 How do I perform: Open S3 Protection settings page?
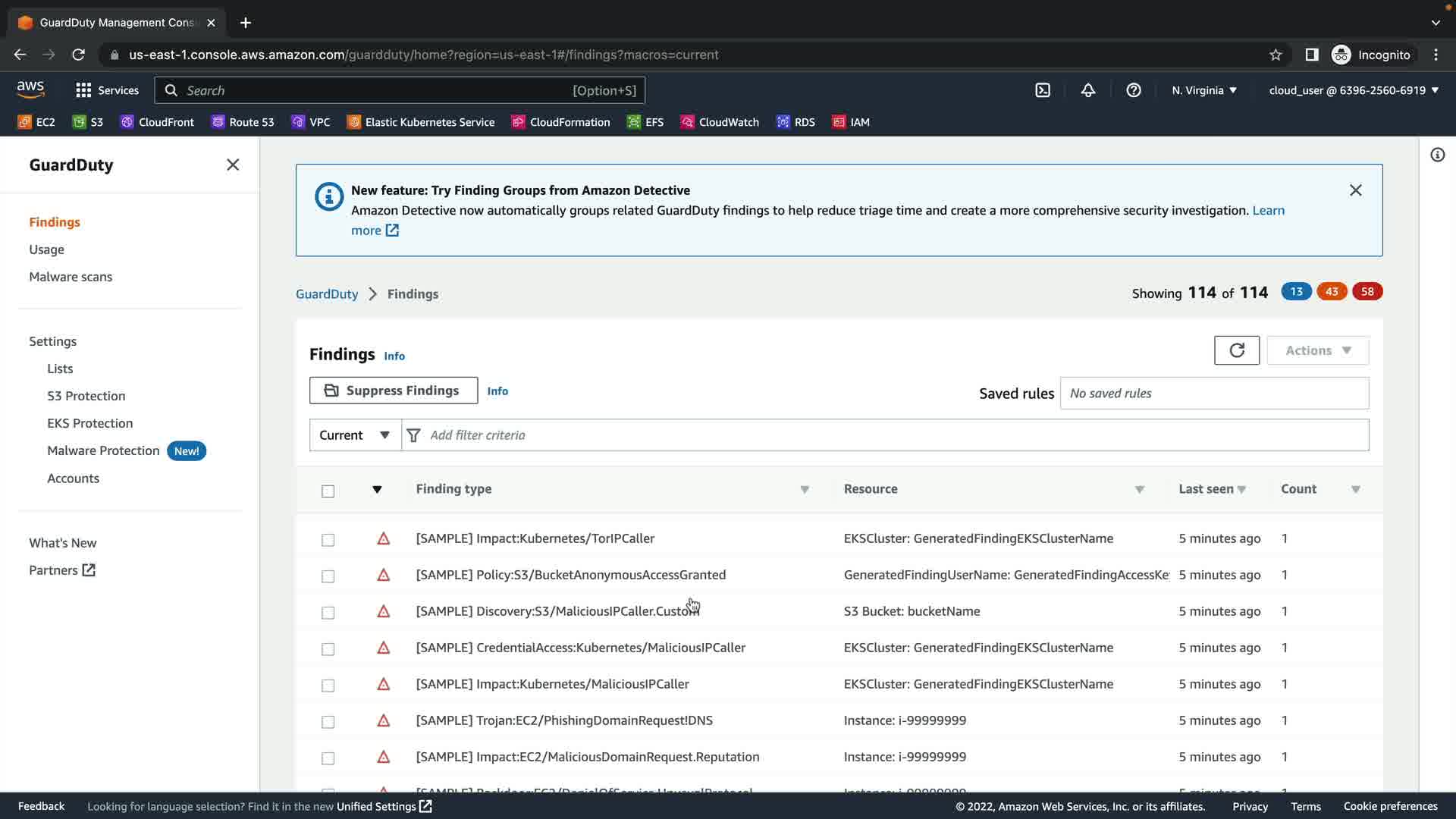86,396
